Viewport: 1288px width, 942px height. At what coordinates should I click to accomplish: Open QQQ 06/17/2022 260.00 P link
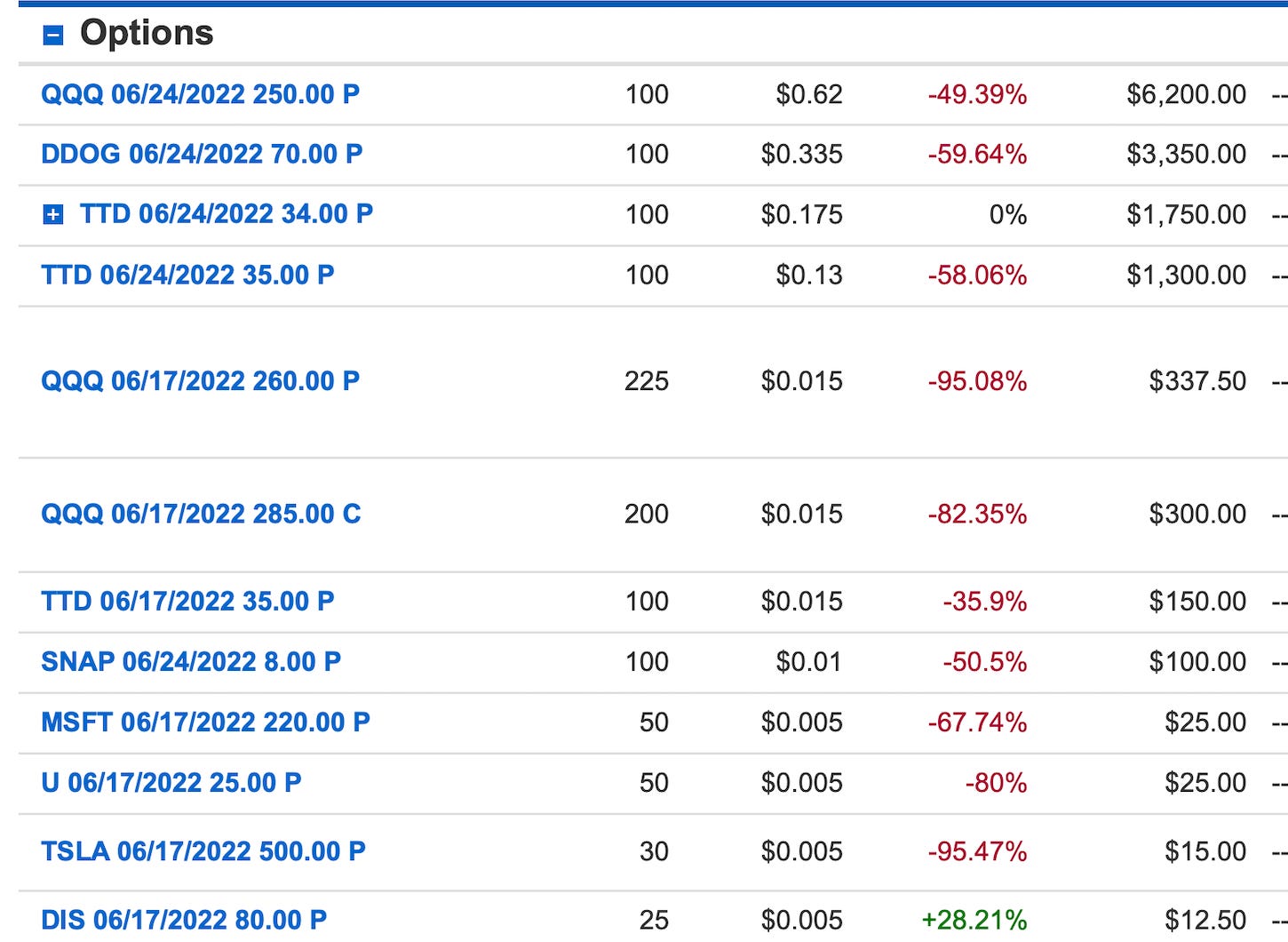(201, 381)
